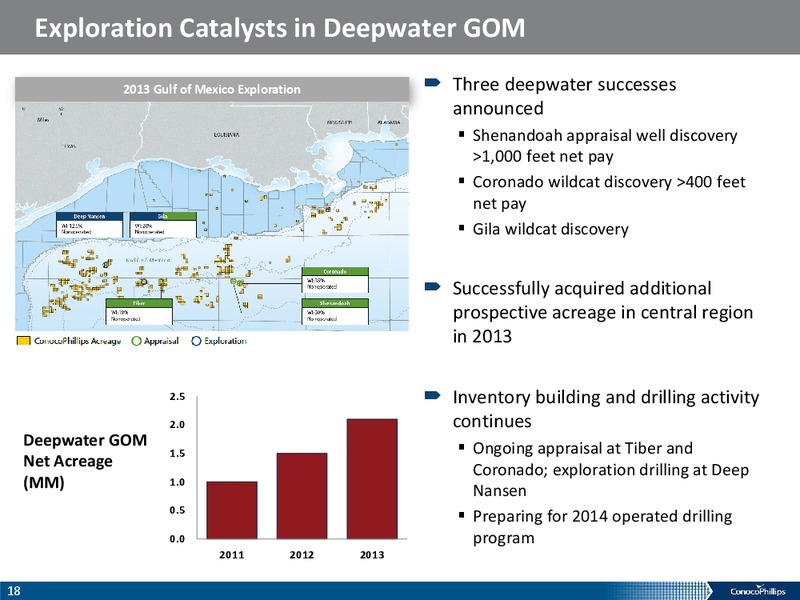Click the Shenandoah label box on the map
Image resolution: width=800 pixels, height=600 pixels.
tap(335, 311)
